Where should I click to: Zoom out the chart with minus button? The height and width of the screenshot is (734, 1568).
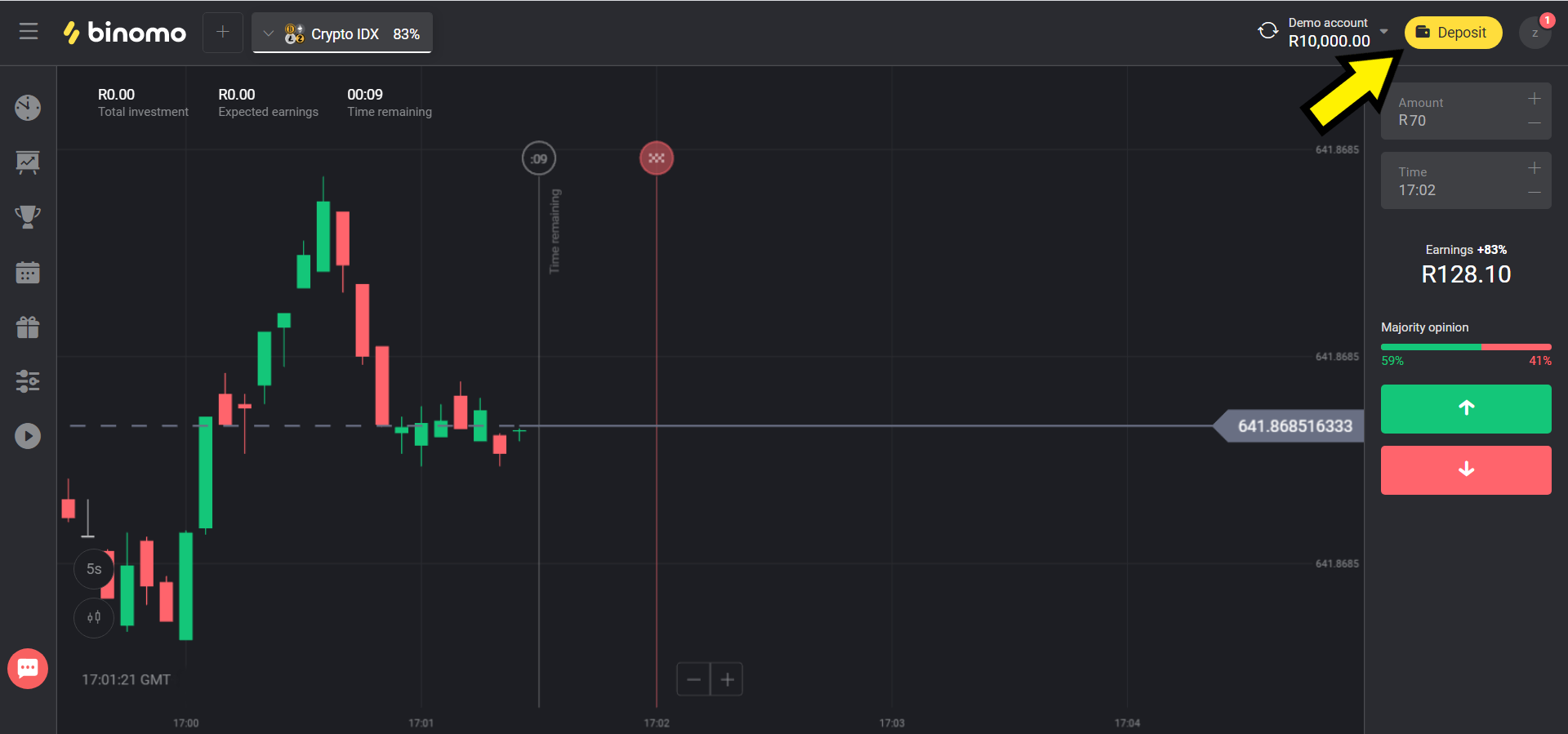[x=693, y=679]
